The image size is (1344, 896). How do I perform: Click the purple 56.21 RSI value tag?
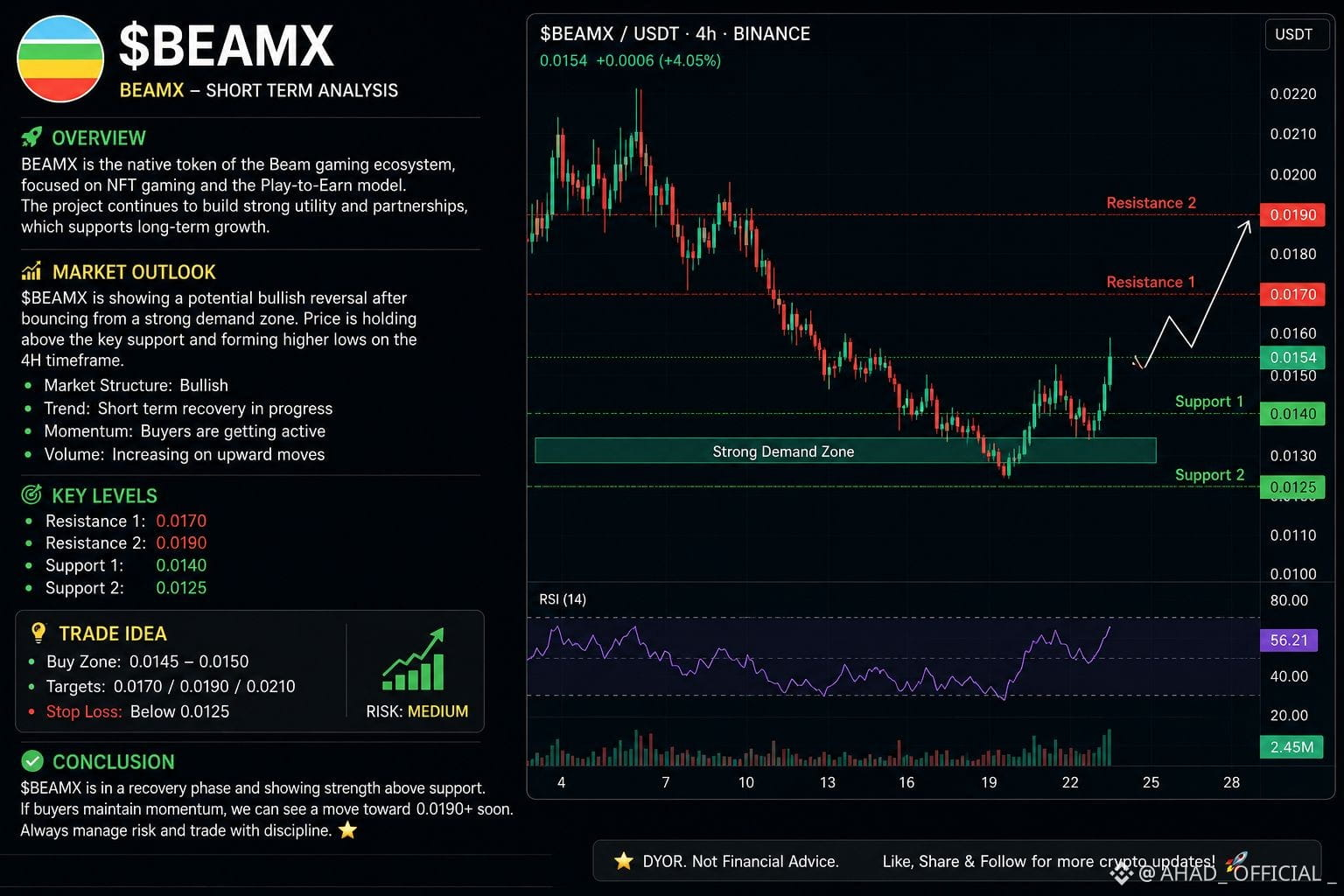click(x=1288, y=640)
